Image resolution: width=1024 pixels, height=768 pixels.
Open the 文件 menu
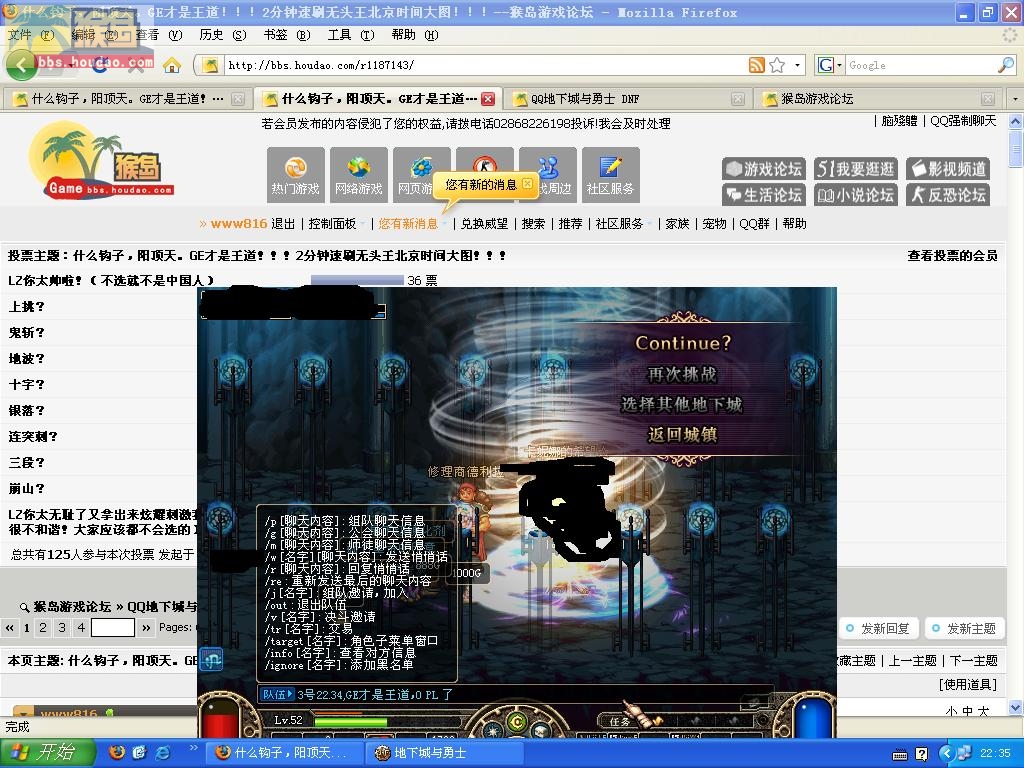tap(30, 35)
